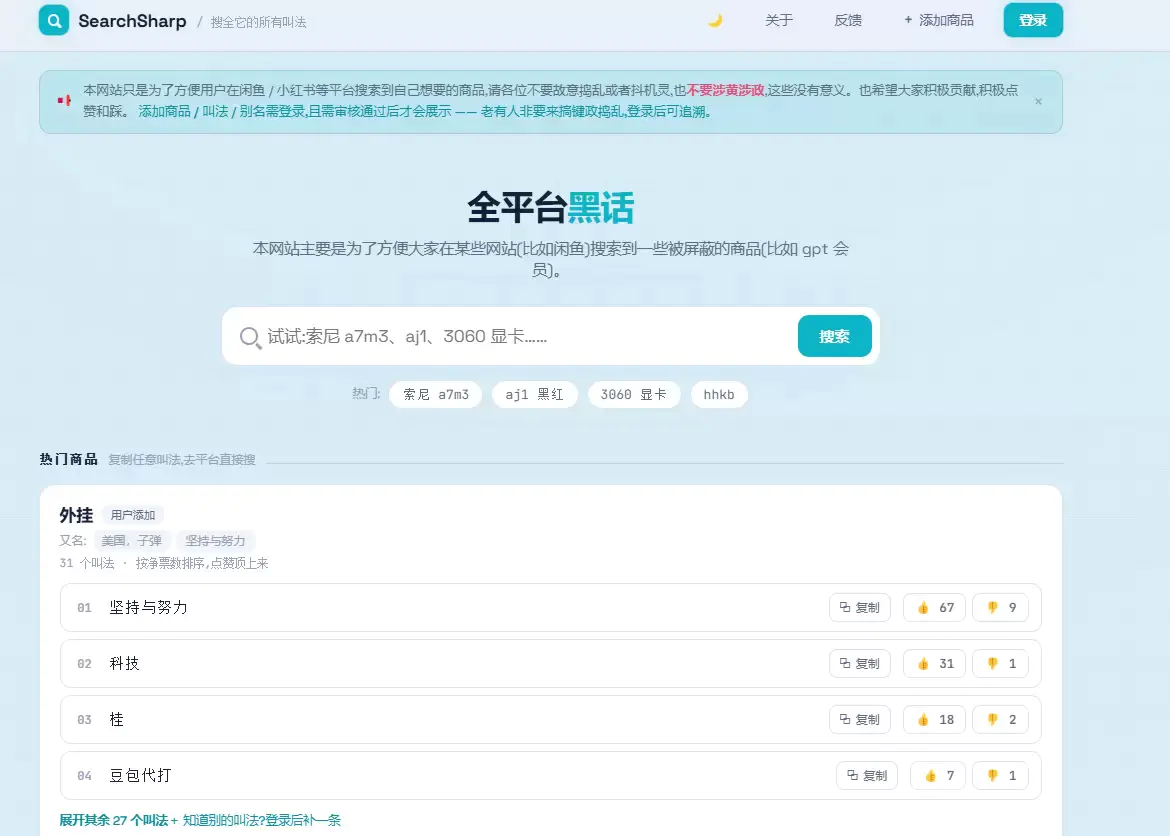Screen dimensions: 1170x836
Task: Downvote 豆包代打 with thumbs-down 1
Action: pyautogui.click(x=1000, y=776)
